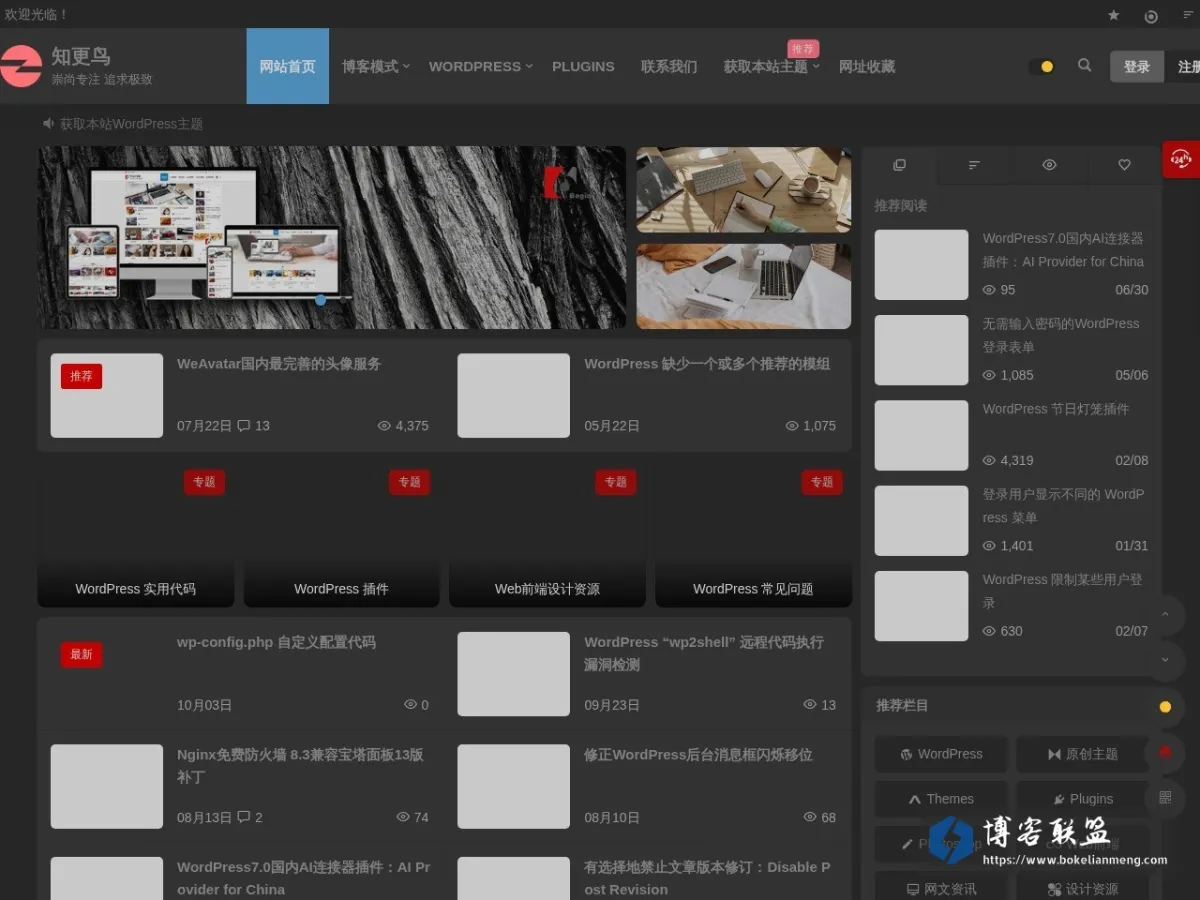Screen dimensions: 1200x900
Task: Go to 网站首页 in the navigation
Action: click(x=288, y=66)
